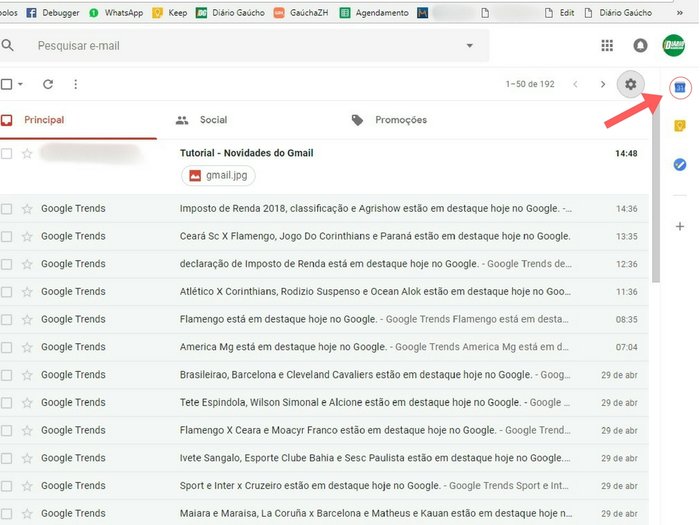Check the Atlético X Corinthians email
Image resolution: width=700 pixels, height=525 pixels.
coord(6,292)
